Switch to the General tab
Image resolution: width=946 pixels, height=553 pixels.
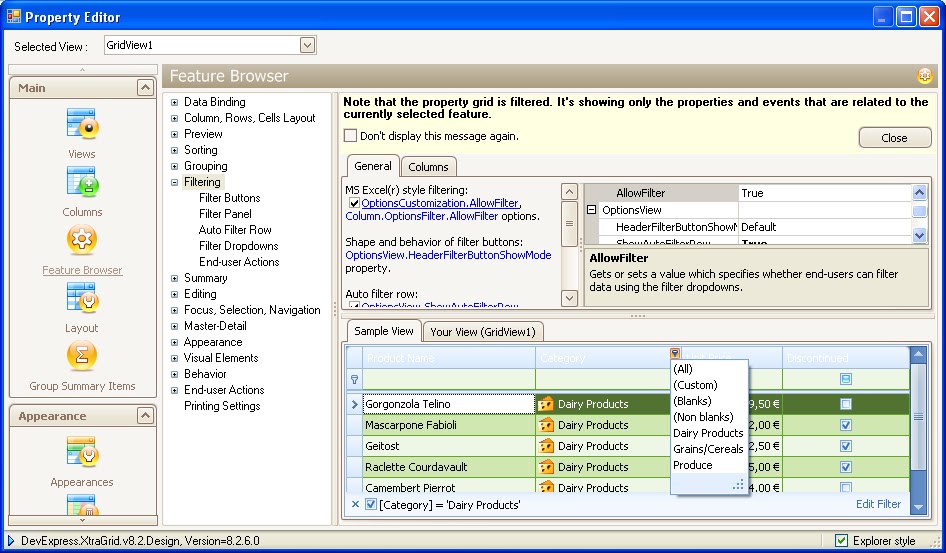coord(373,166)
